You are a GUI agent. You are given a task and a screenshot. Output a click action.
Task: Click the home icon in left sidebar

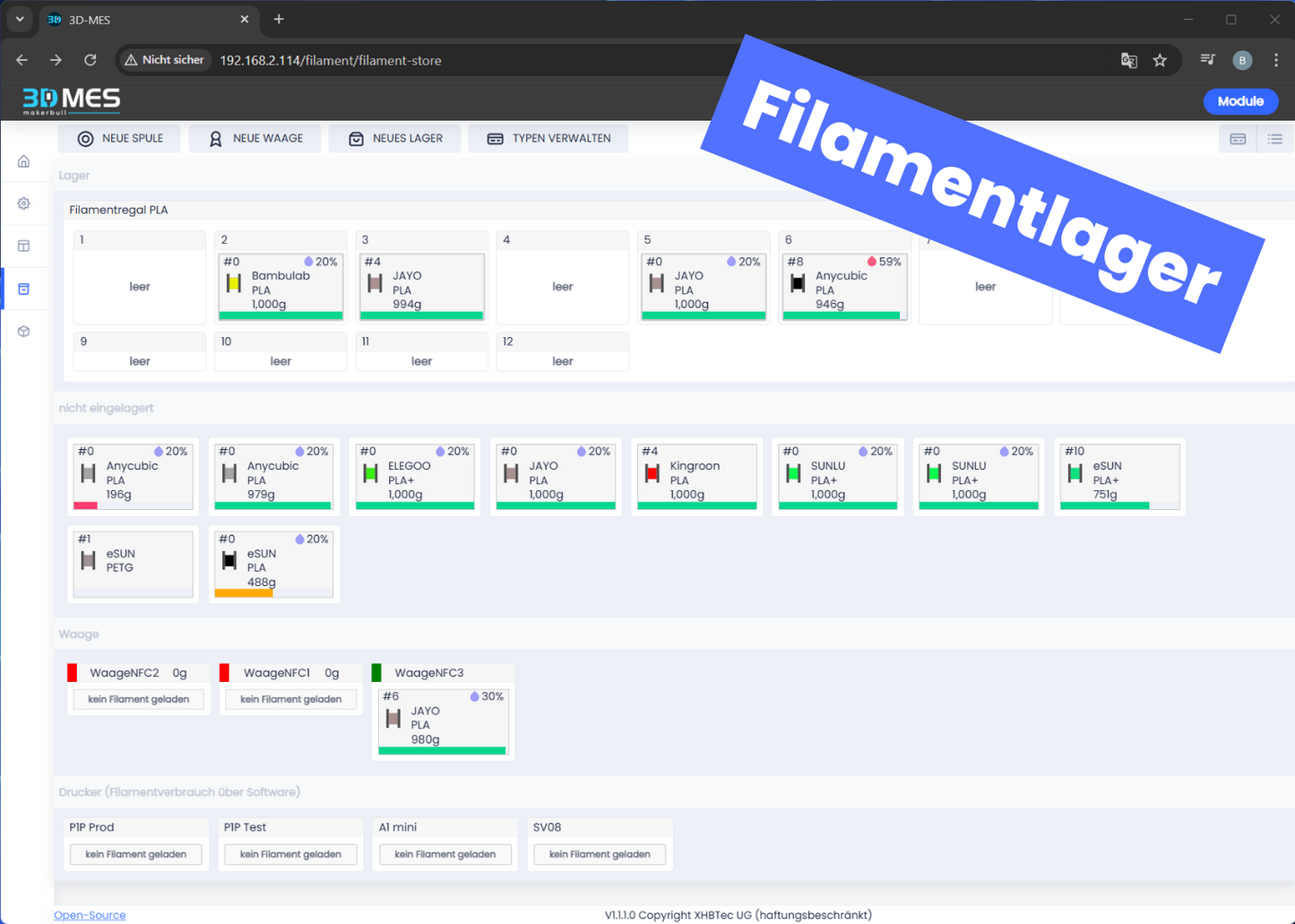click(24, 161)
